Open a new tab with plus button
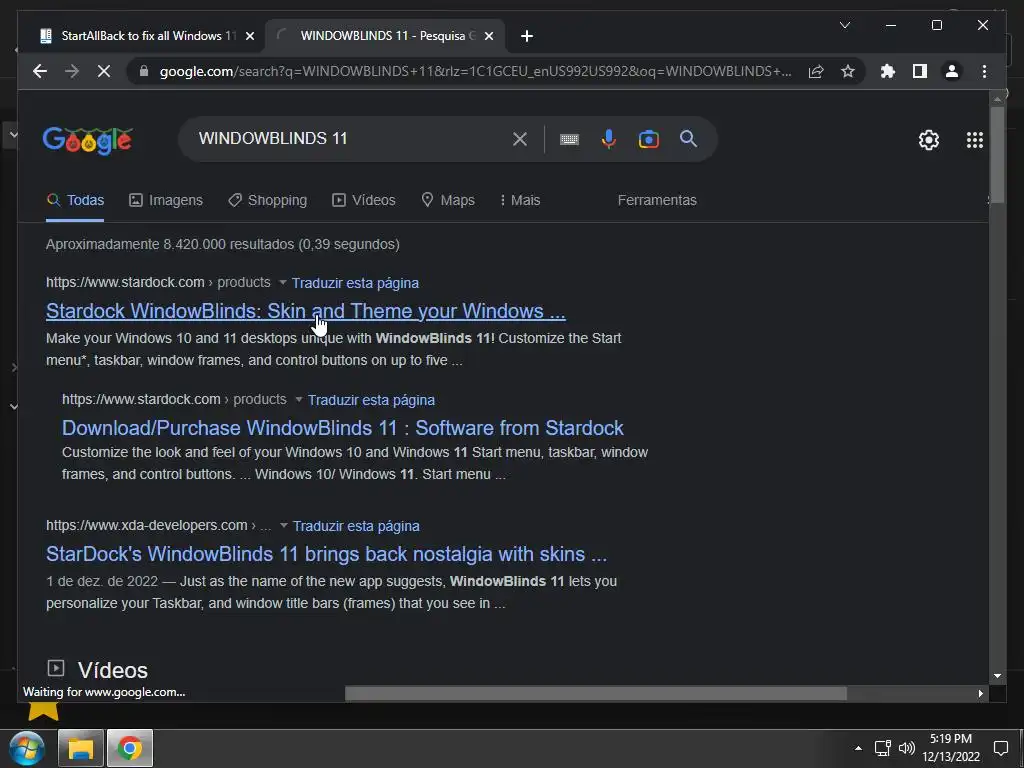This screenshot has height=768, width=1024. (x=526, y=36)
